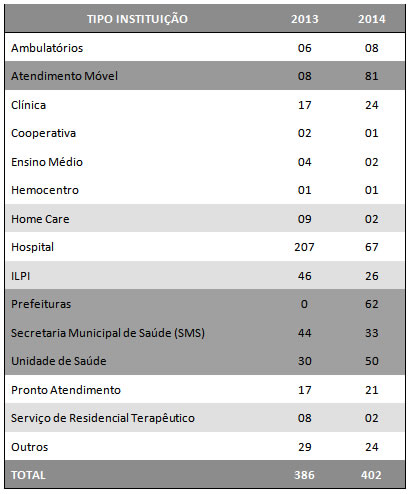Select the Pronto Atendimento row label
409x494 pixels.
point(66,390)
